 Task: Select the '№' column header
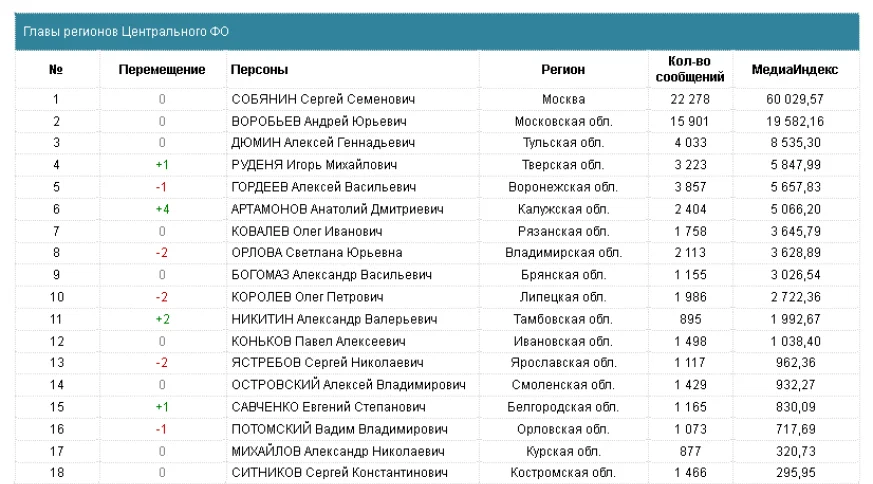pos(56,70)
